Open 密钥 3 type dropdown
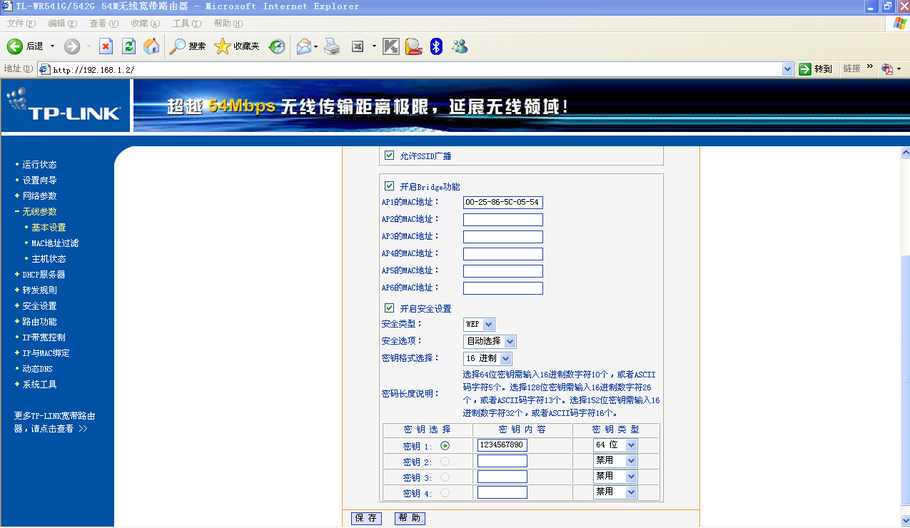Image resolution: width=910 pixels, height=528 pixels. coord(615,476)
